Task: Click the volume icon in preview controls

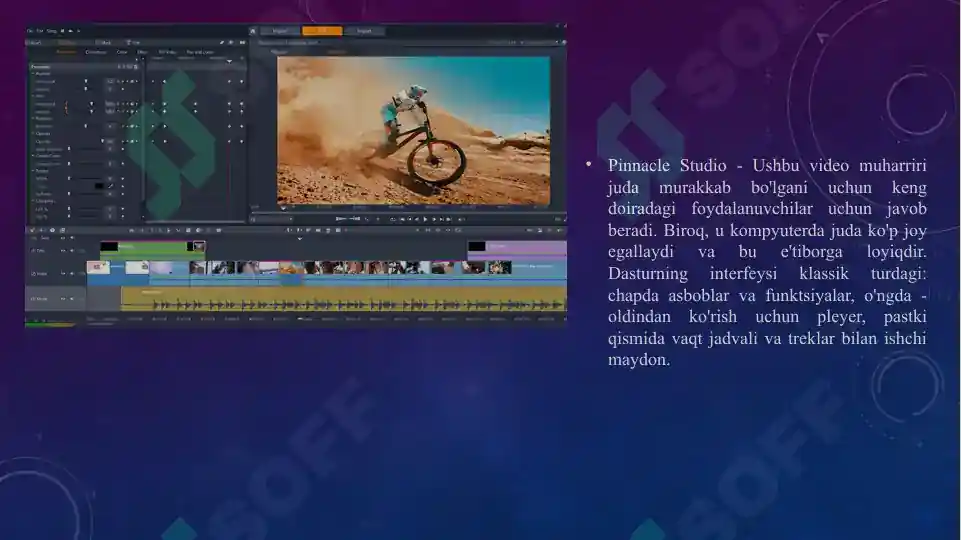Action: [462, 219]
